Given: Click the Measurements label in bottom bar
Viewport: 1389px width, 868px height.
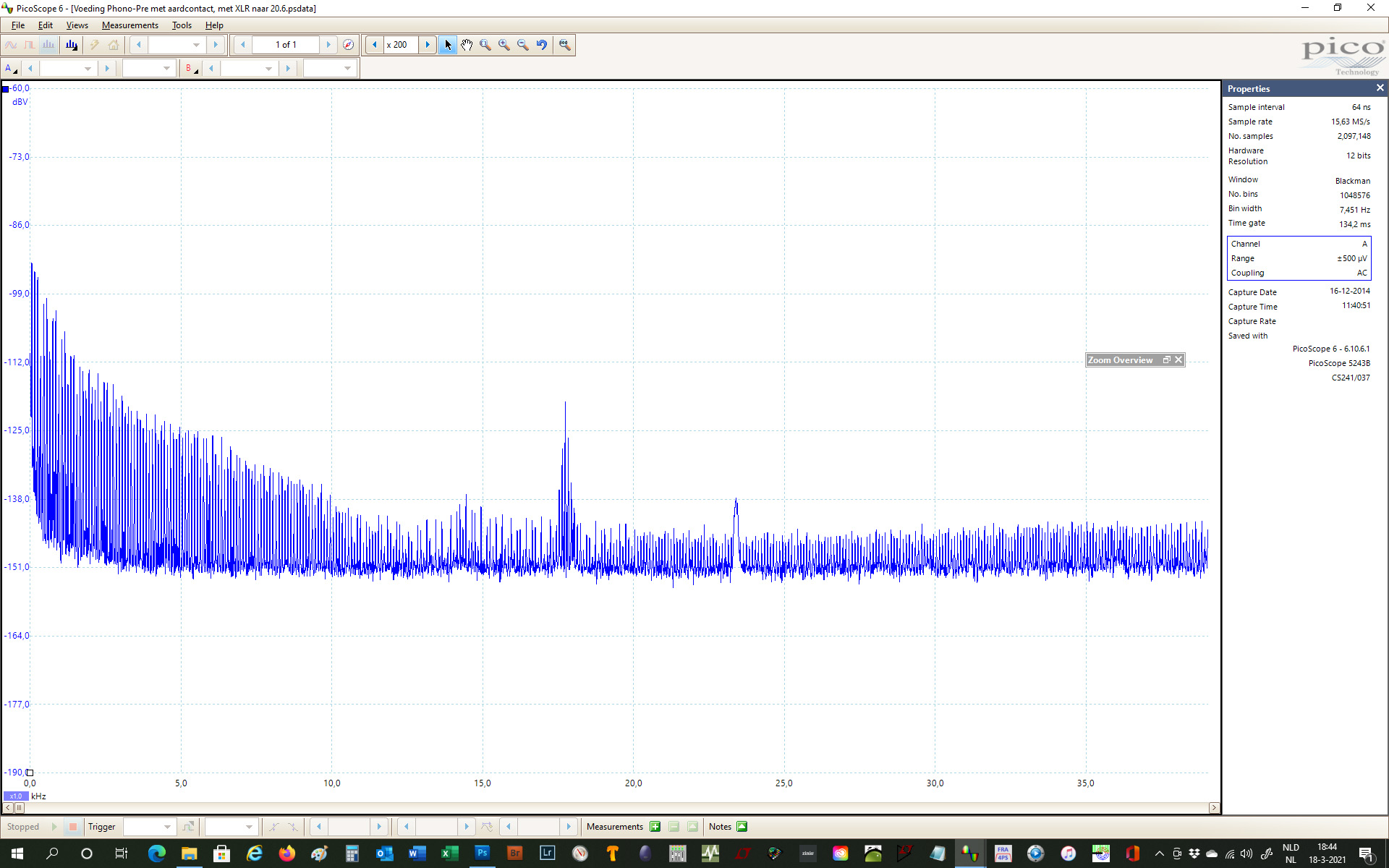Looking at the screenshot, I should [x=615, y=827].
